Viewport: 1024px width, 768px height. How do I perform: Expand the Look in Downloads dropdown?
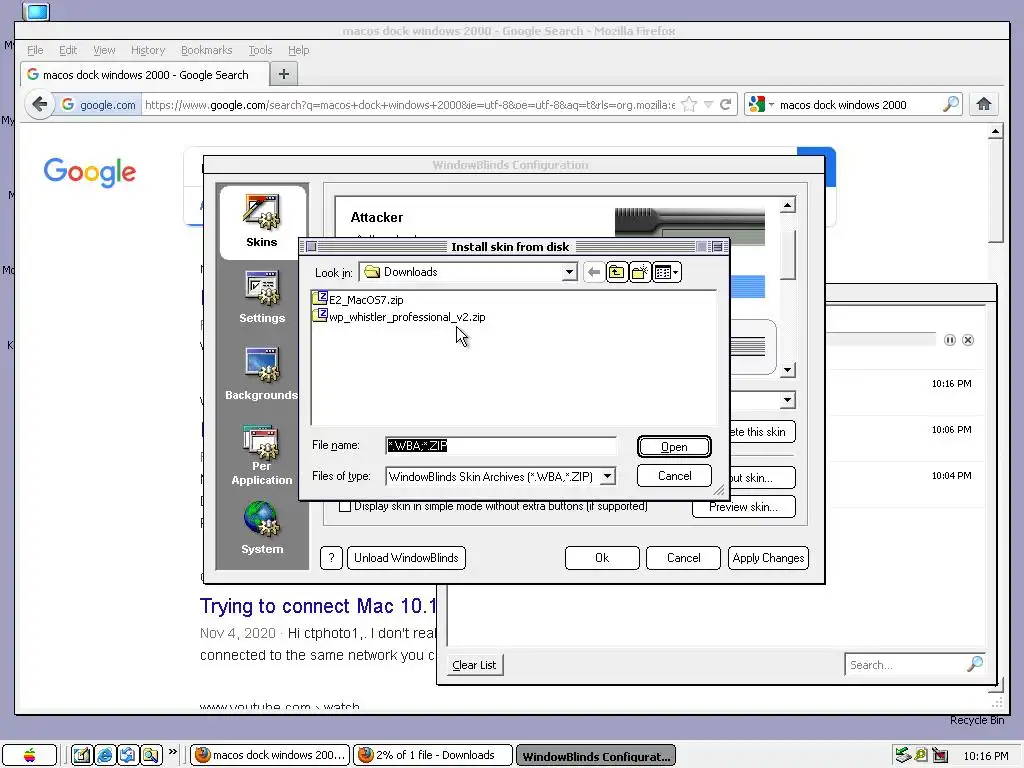point(569,272)
